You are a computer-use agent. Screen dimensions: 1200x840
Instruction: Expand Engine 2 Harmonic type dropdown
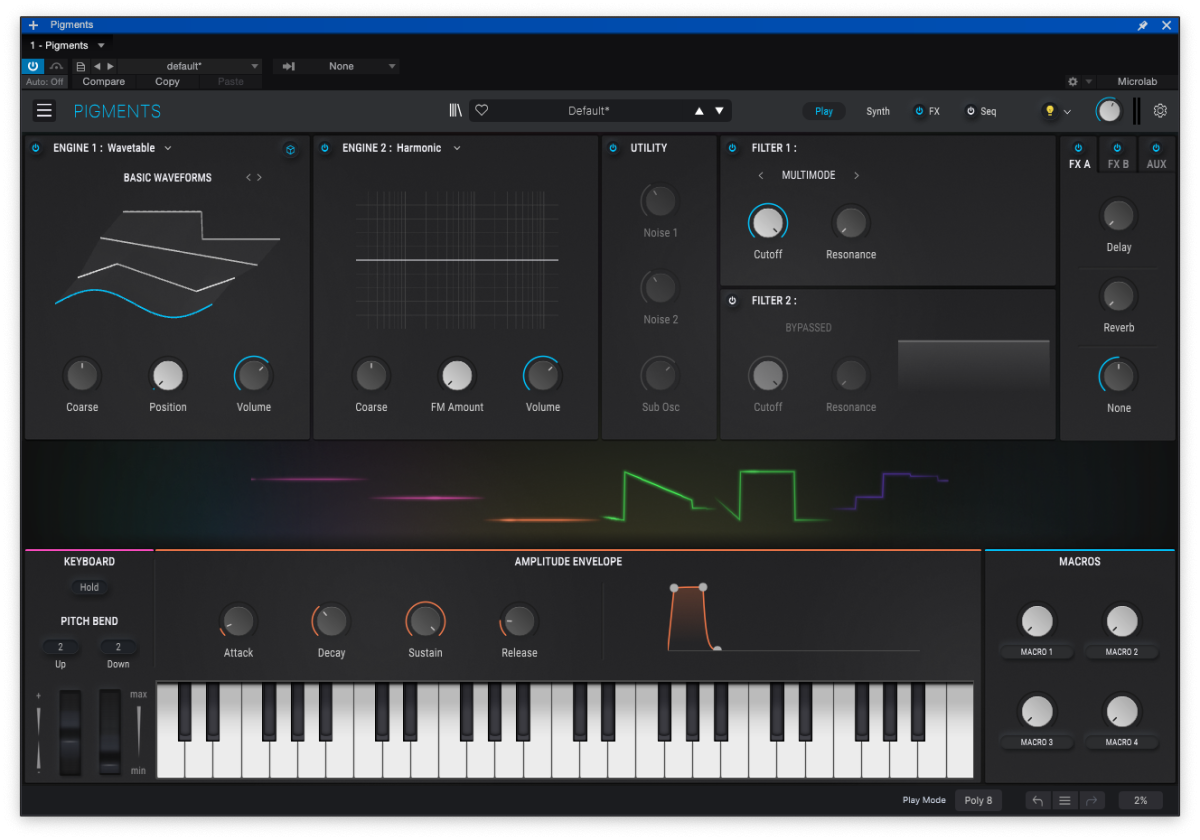(457, 148)
